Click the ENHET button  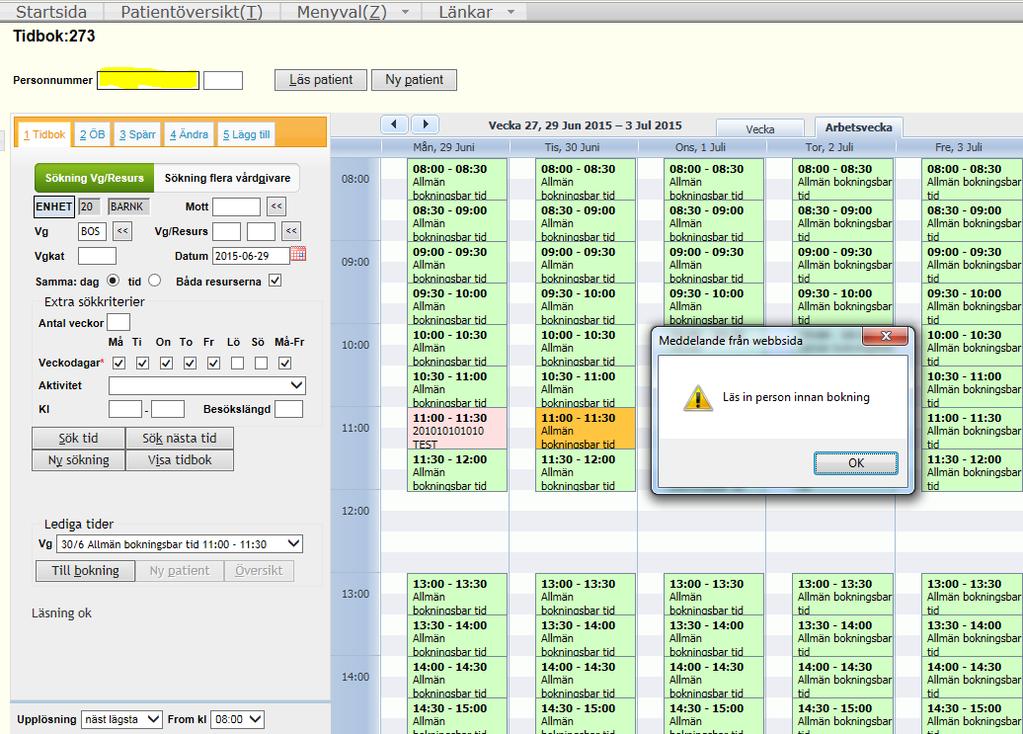[53, 207]
